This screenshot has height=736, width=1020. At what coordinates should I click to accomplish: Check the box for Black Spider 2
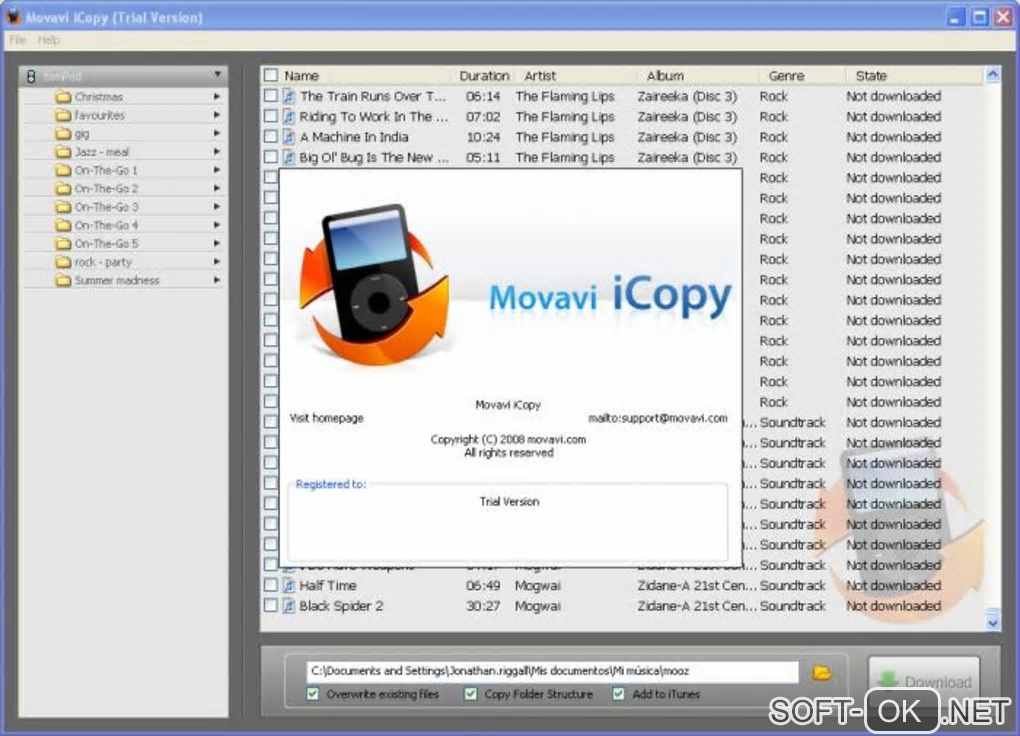271,605
